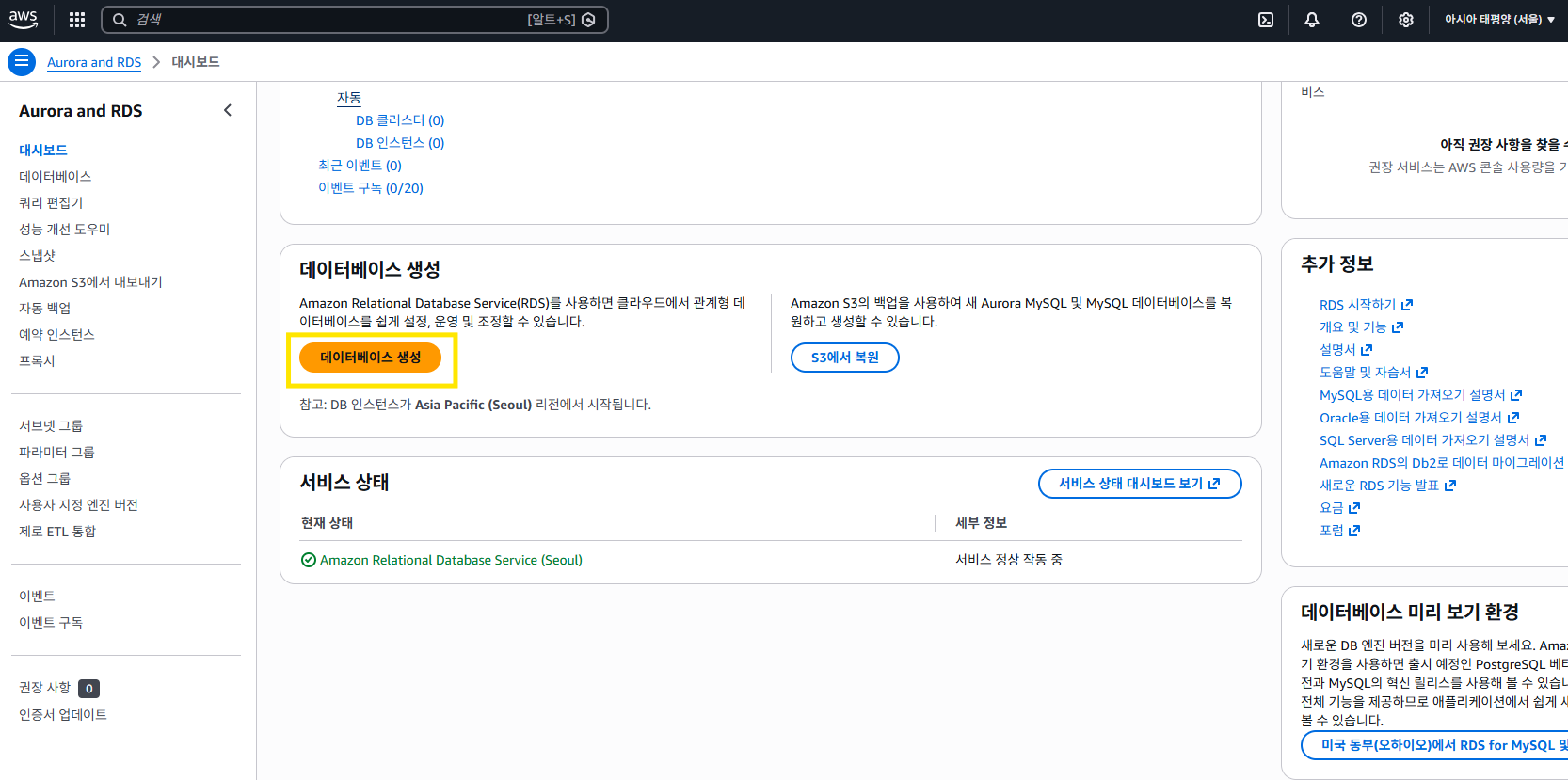This screenshot has height=780, width=1568.
Task: Open the 새로운 RDS 기능 발표 link
Action: (1387, 486)
